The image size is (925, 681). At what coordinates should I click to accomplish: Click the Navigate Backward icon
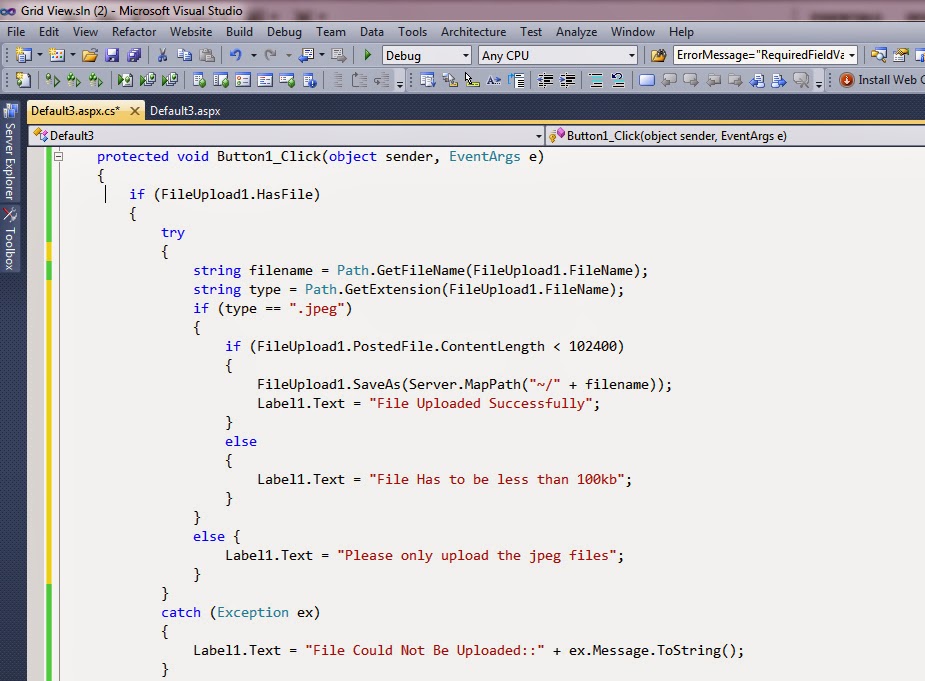coord(307,55)
